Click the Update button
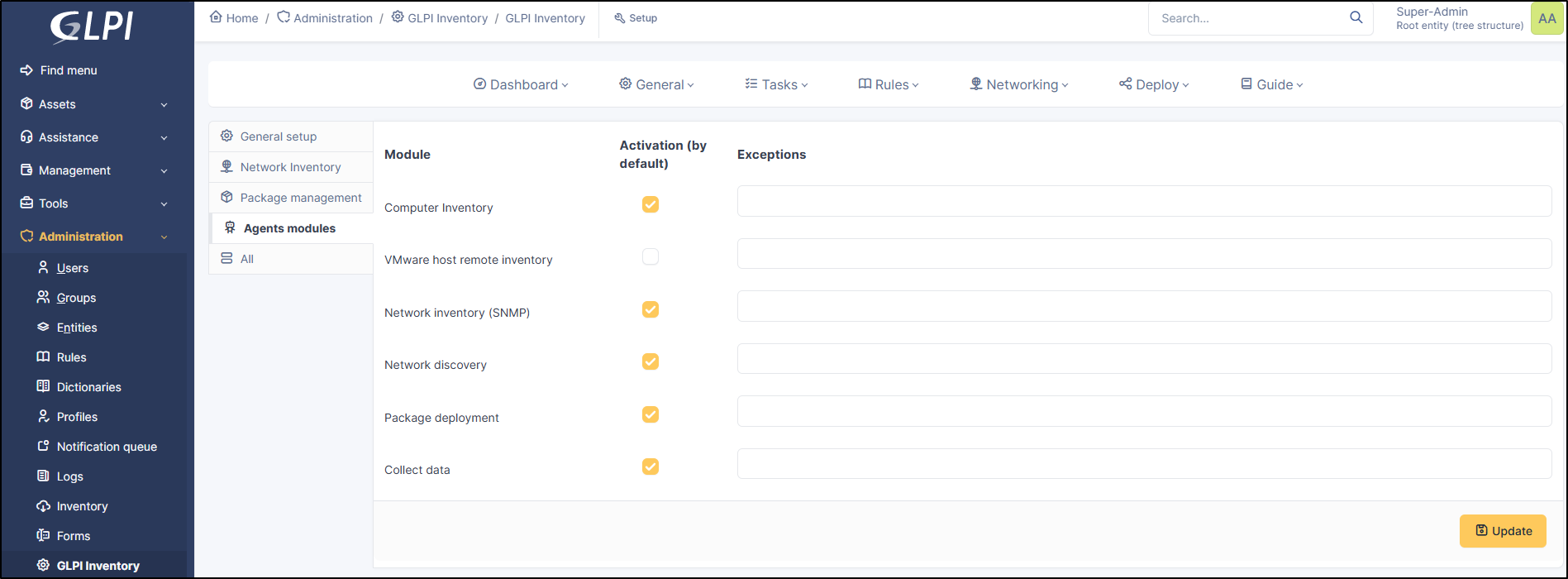 [1503, 531]
